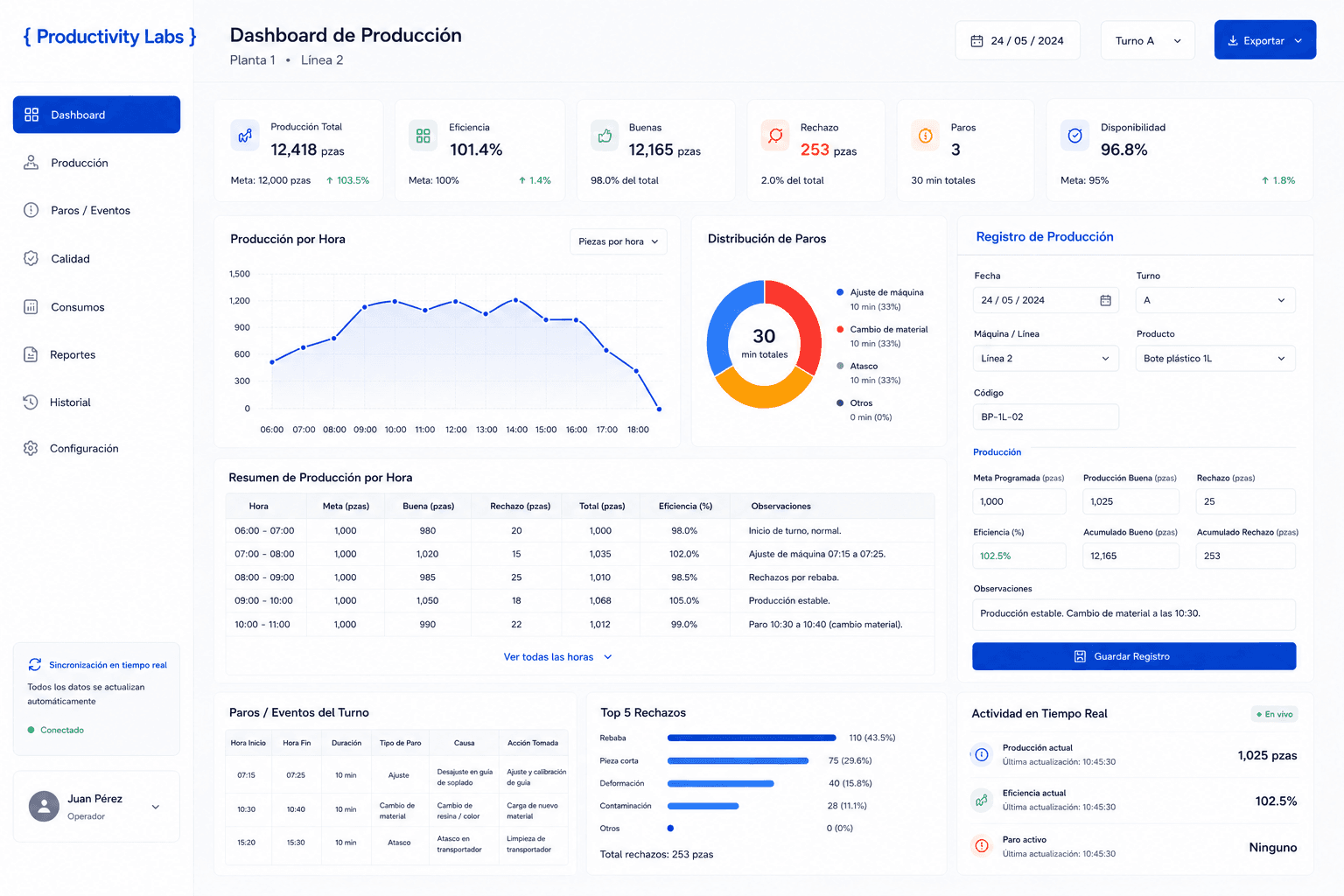Click the En vivo status badge
The height and width of the screenshot is (896, 1344).
[1274, 714]
